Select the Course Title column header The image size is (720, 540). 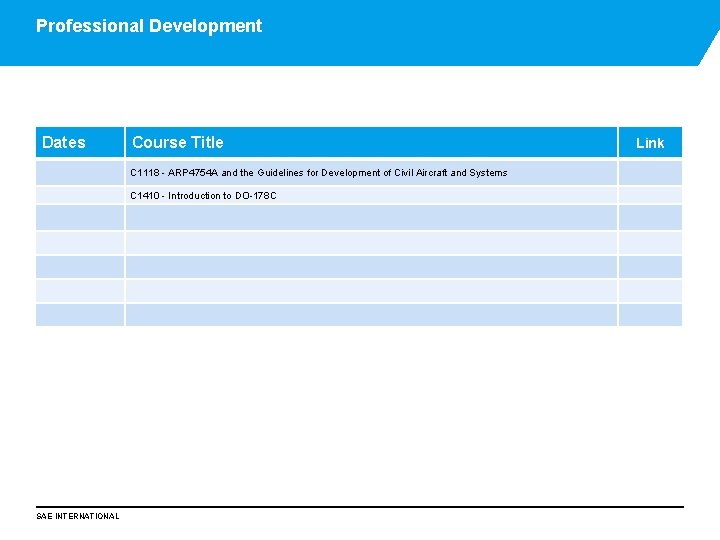pos(371,142)
